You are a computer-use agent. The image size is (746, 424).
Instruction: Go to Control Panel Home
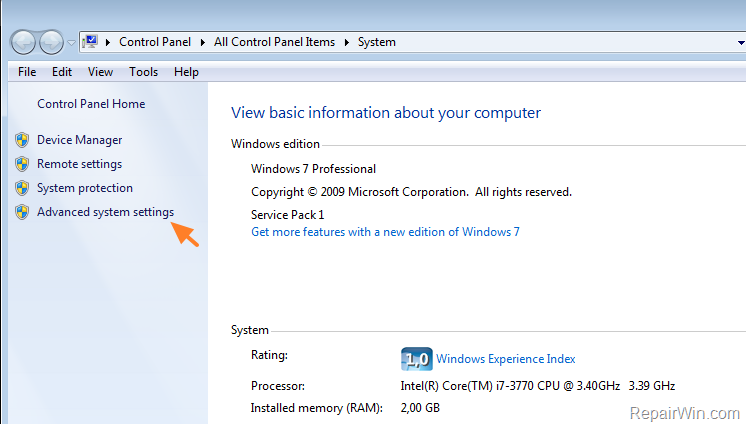[x=91, y=104]
